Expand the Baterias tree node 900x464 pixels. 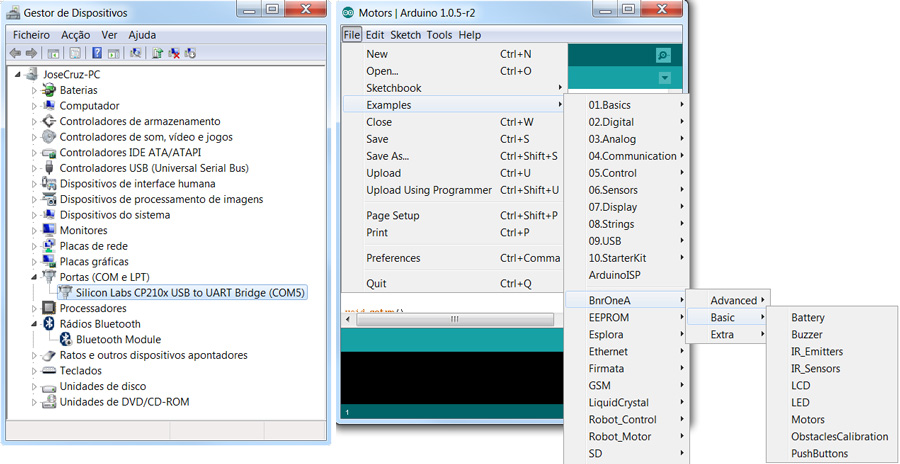pos(34,90)
